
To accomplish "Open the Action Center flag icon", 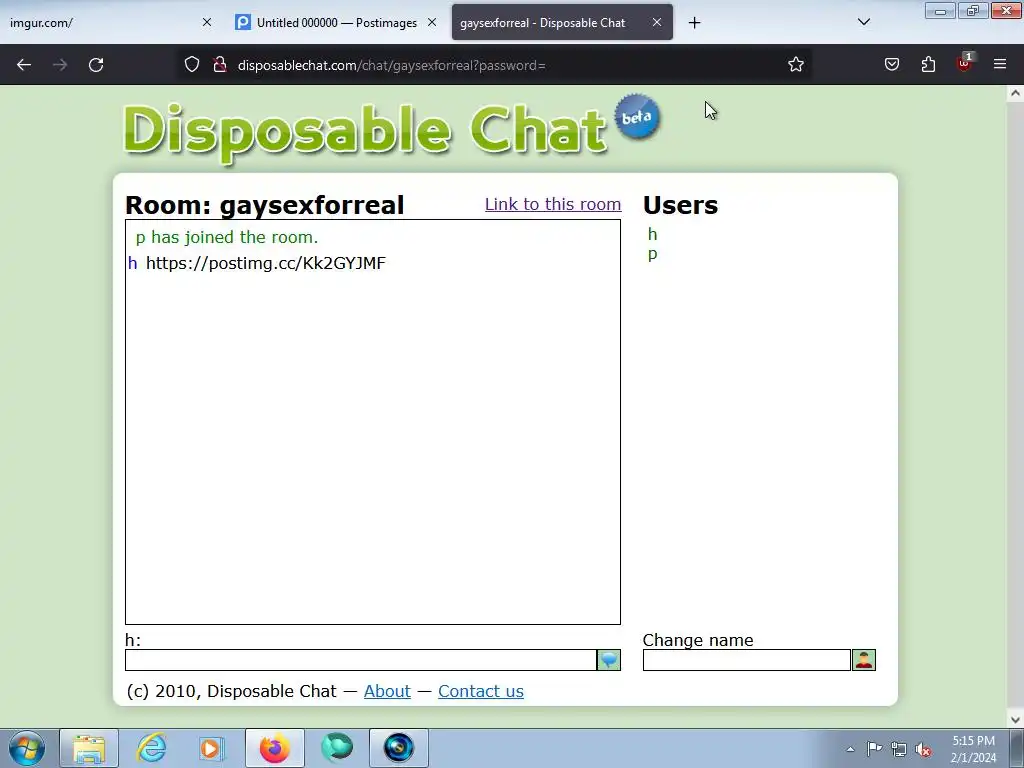I will coord(874,749).
